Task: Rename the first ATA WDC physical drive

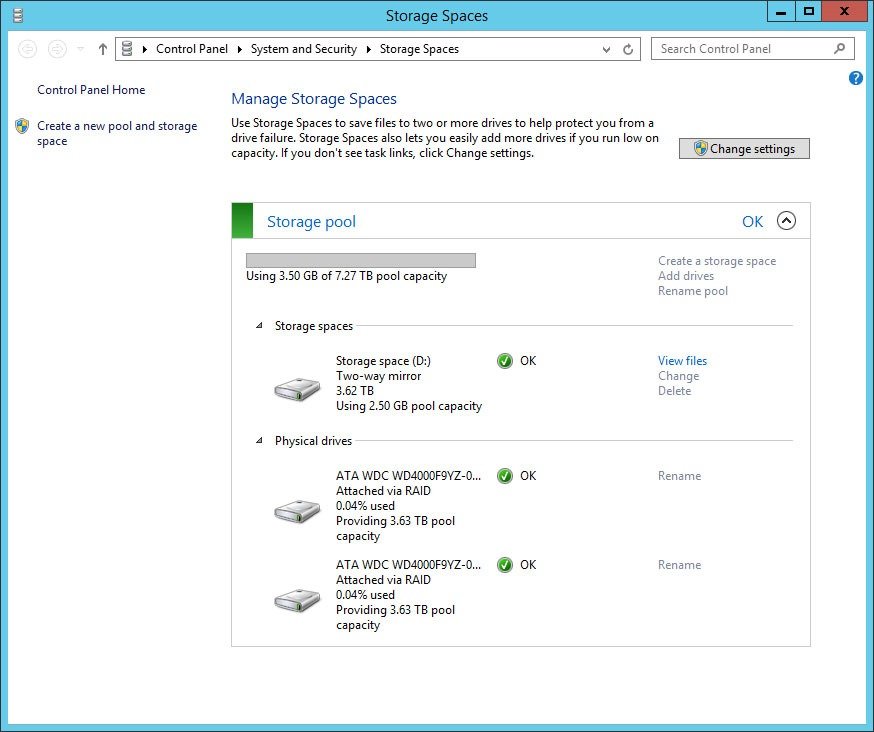Action: [679, 476]
